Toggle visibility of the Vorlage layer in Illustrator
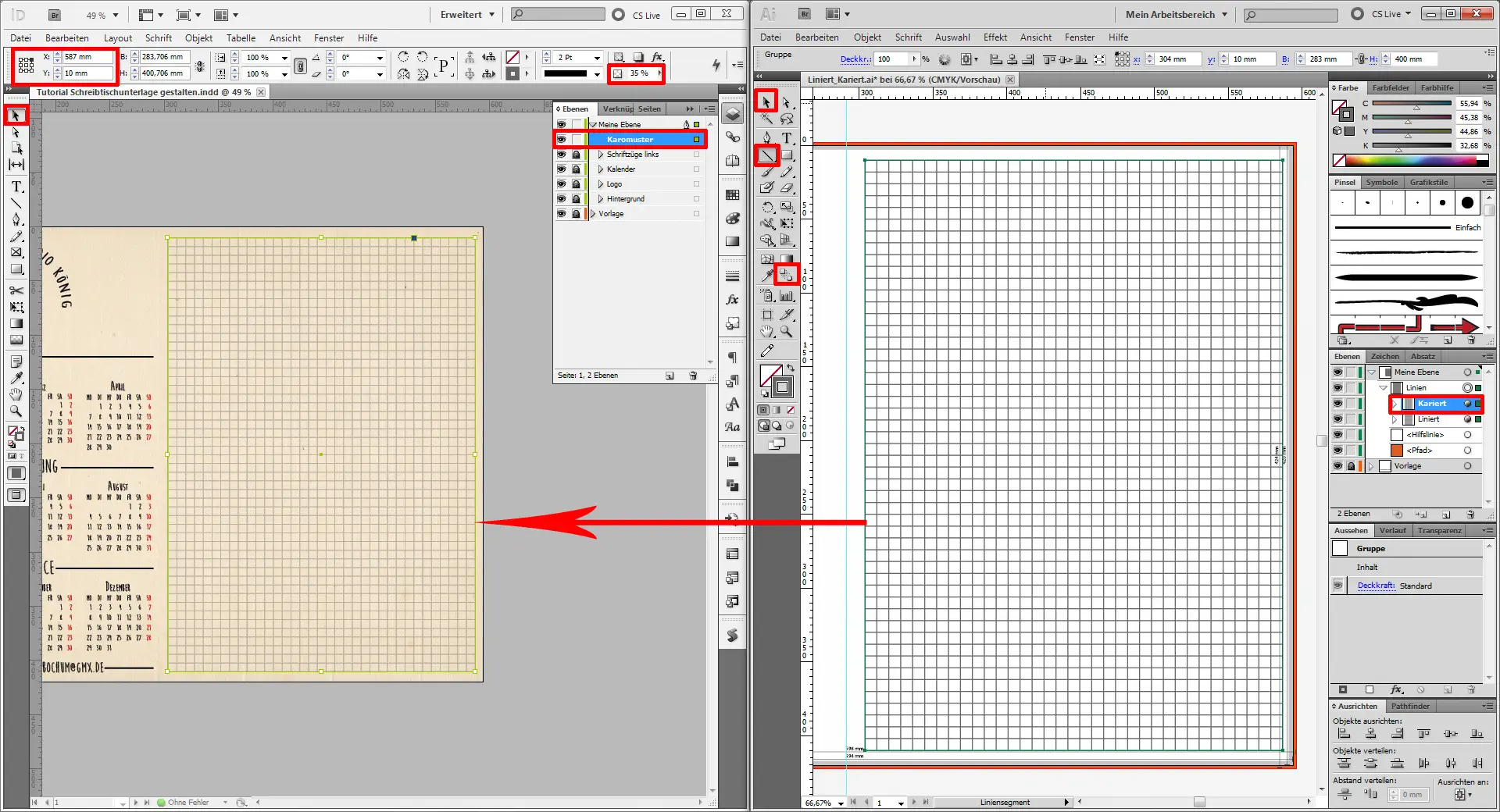 coord(1337,466)
